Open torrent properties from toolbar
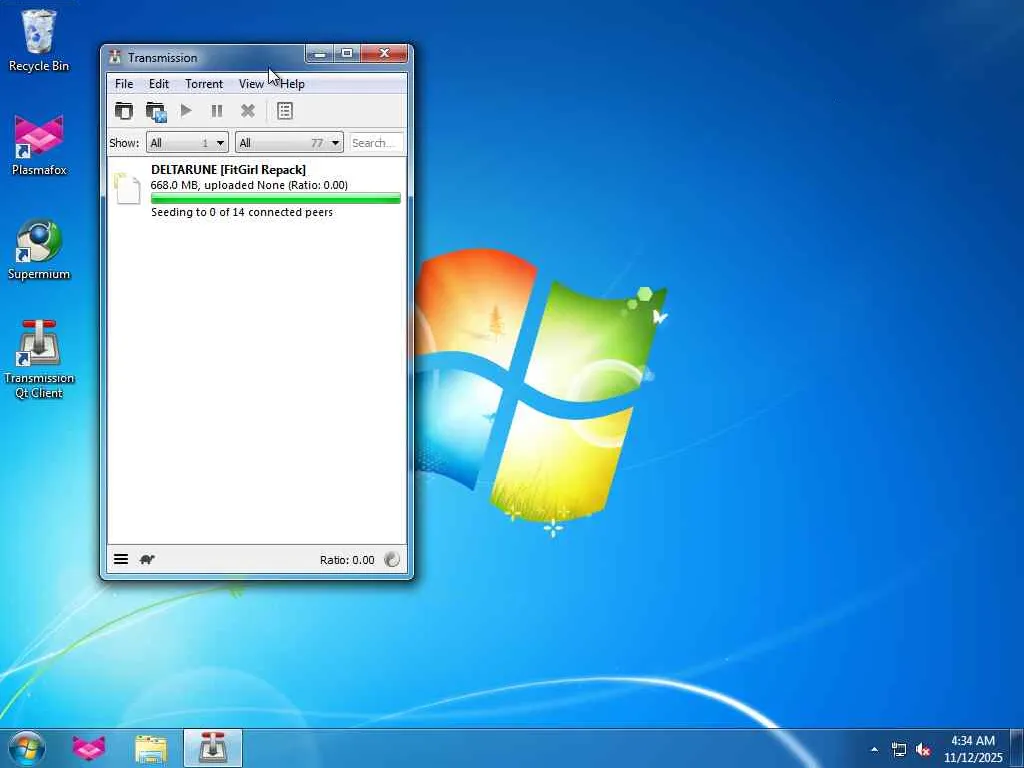 click(x=285, y=111)
